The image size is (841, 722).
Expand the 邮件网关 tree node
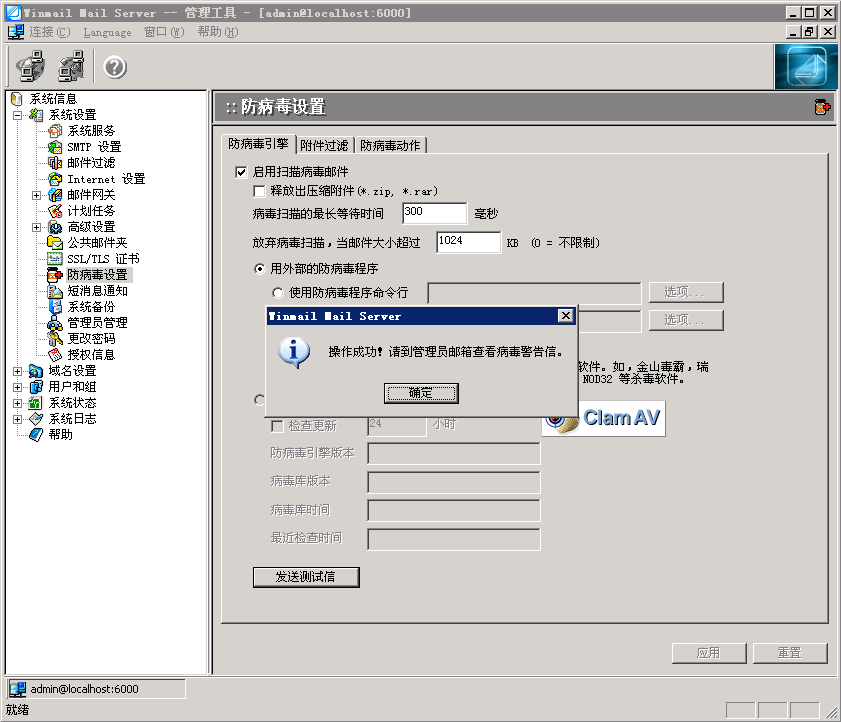[37, 195]
